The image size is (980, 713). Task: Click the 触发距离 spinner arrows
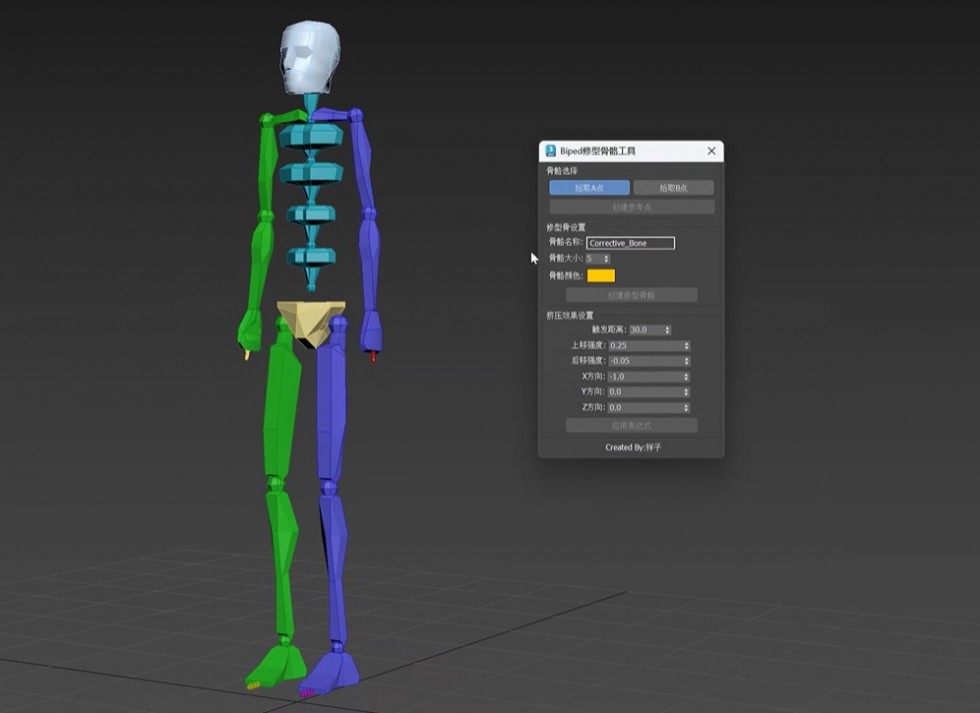coord(667,330)
